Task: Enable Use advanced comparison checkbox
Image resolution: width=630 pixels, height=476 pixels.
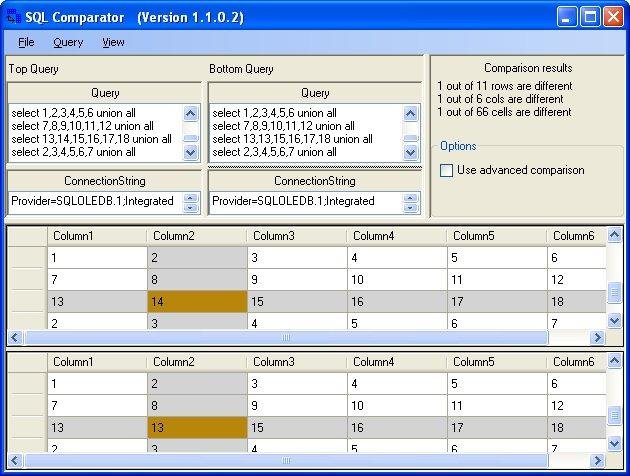Action: (x=446, y=170)
